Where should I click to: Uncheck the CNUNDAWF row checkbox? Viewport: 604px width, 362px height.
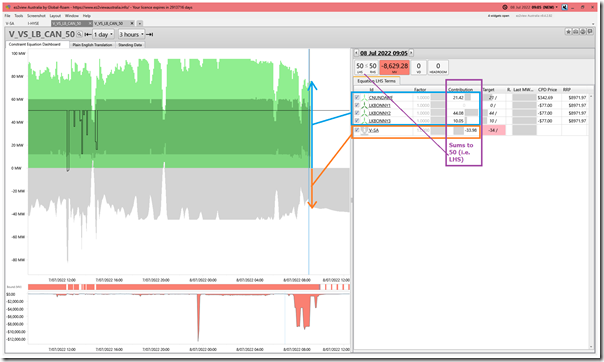(x=357, y=97)
